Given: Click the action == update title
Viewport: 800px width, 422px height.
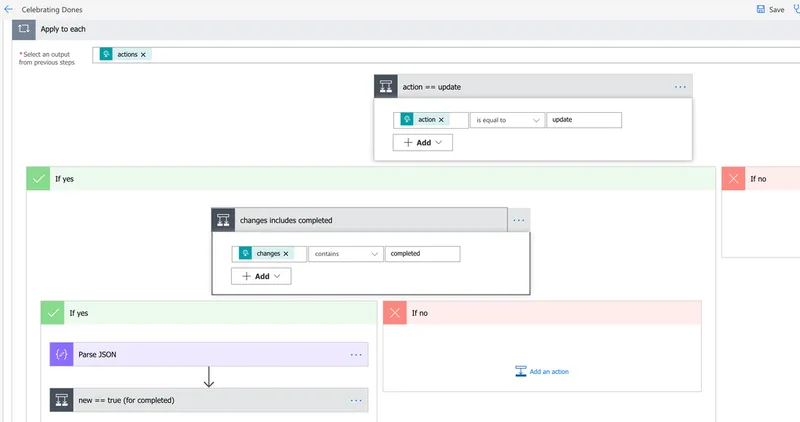Looking at the screenshot, I should click(x=432, y=87).
